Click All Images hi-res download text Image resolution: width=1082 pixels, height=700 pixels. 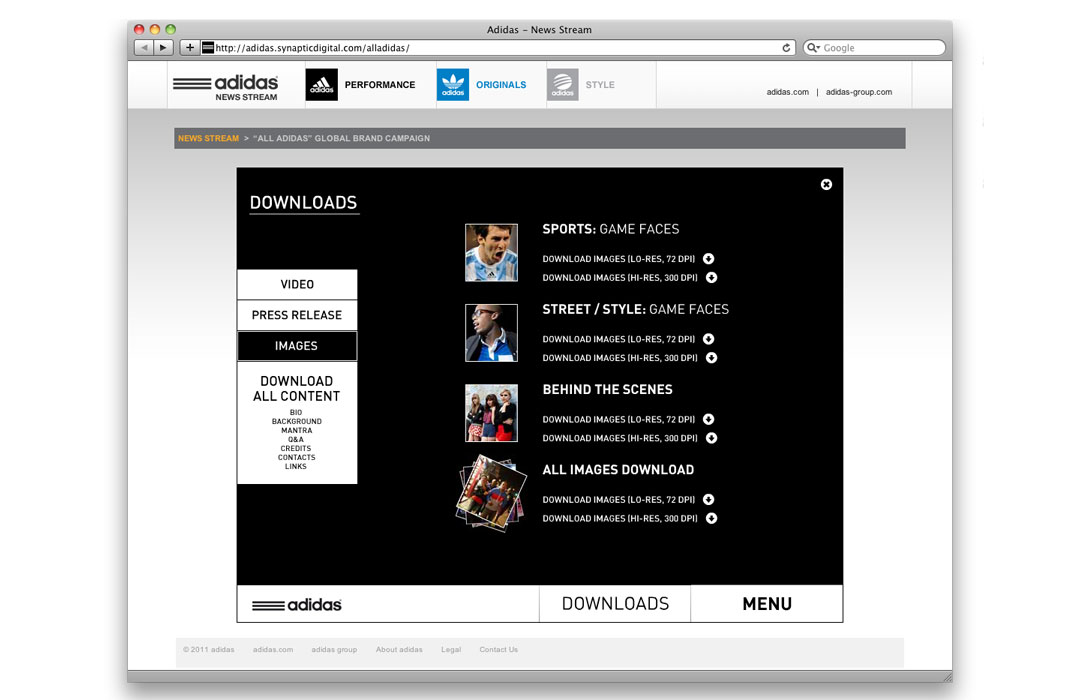(620, 518)
